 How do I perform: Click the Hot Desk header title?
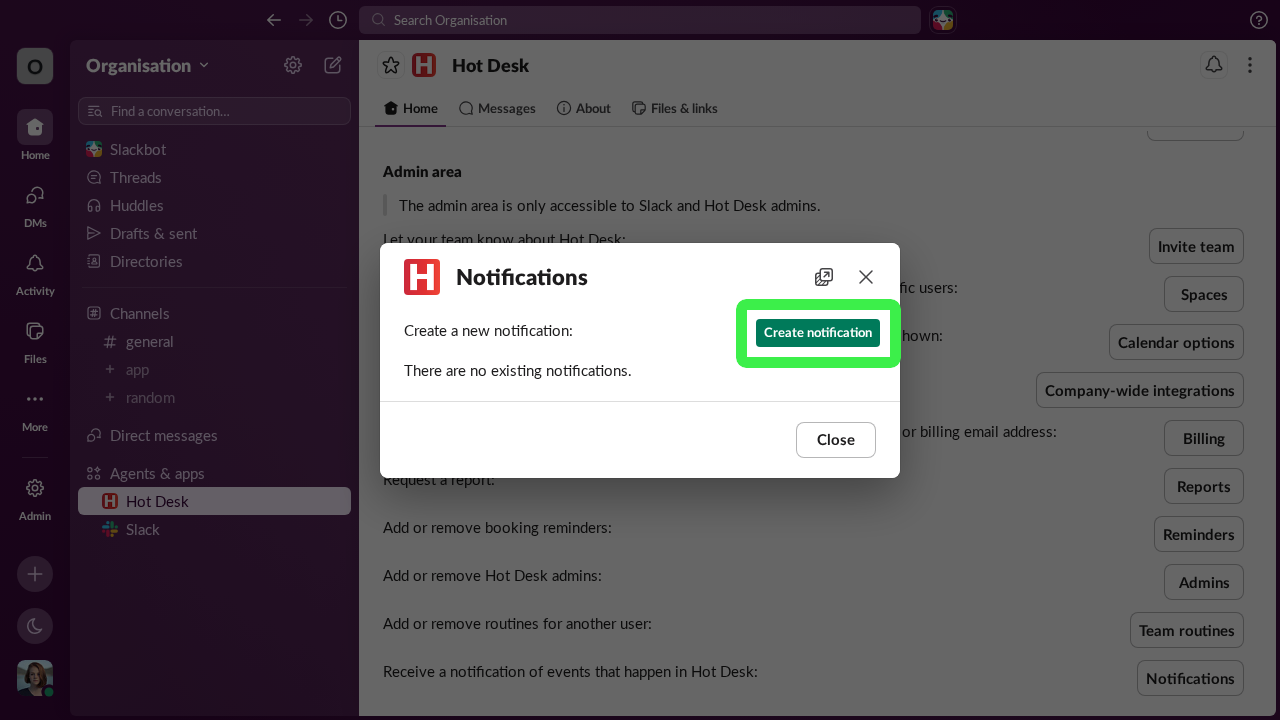pyautogui.click(x=490, y=65)
